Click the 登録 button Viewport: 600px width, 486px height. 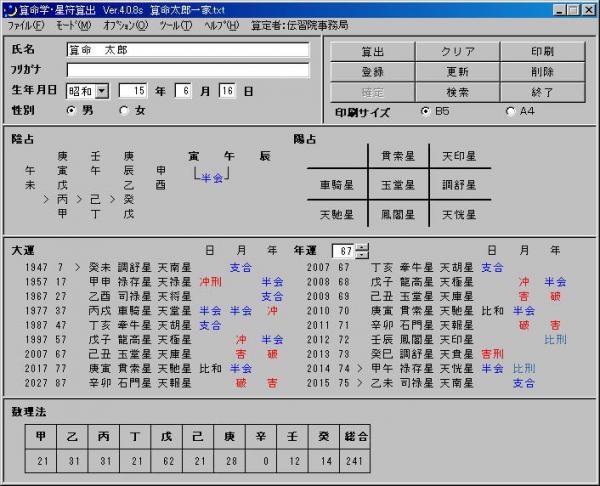(x=372, y=72)
